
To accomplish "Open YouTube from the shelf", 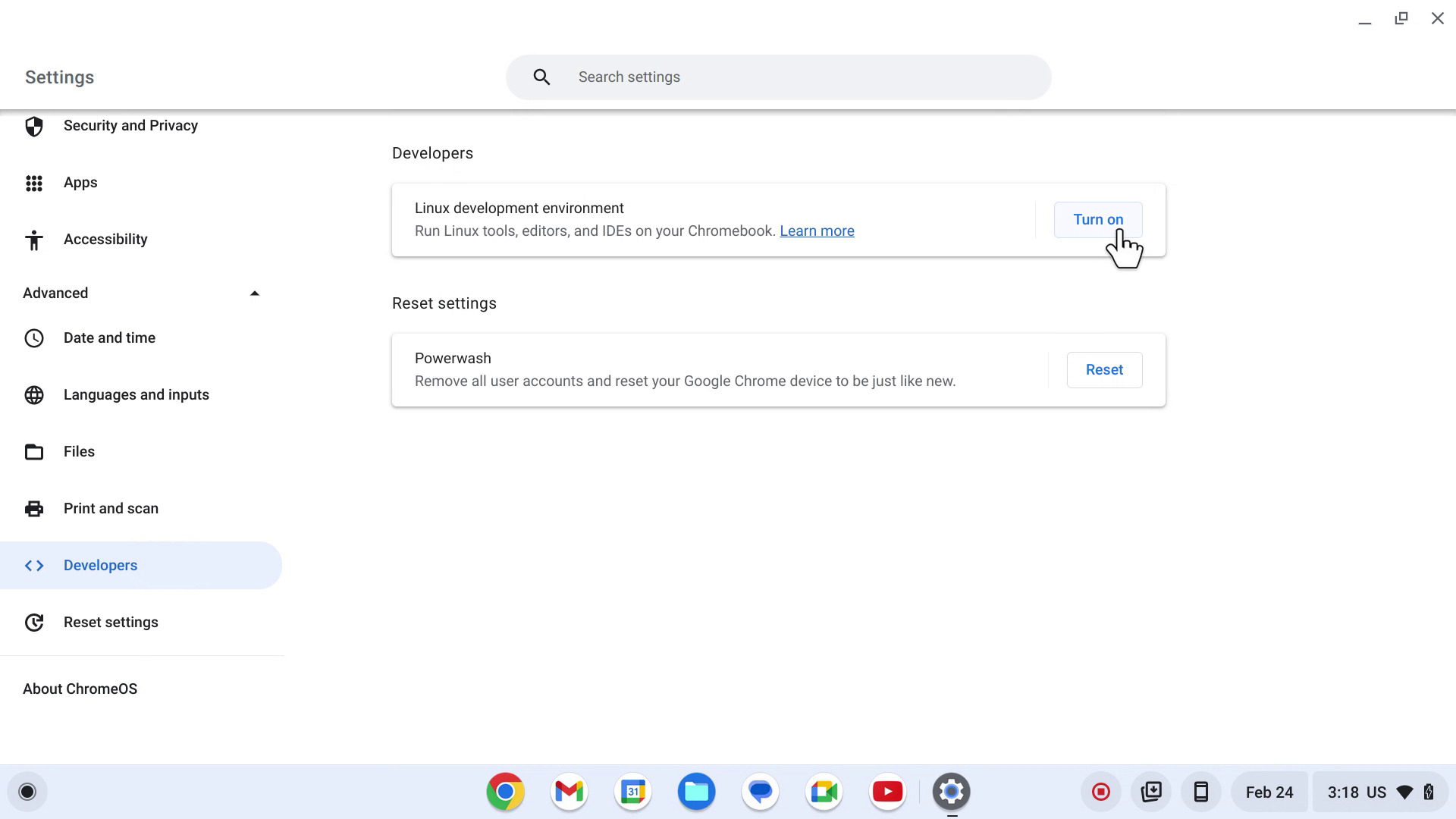I will 887,792.
